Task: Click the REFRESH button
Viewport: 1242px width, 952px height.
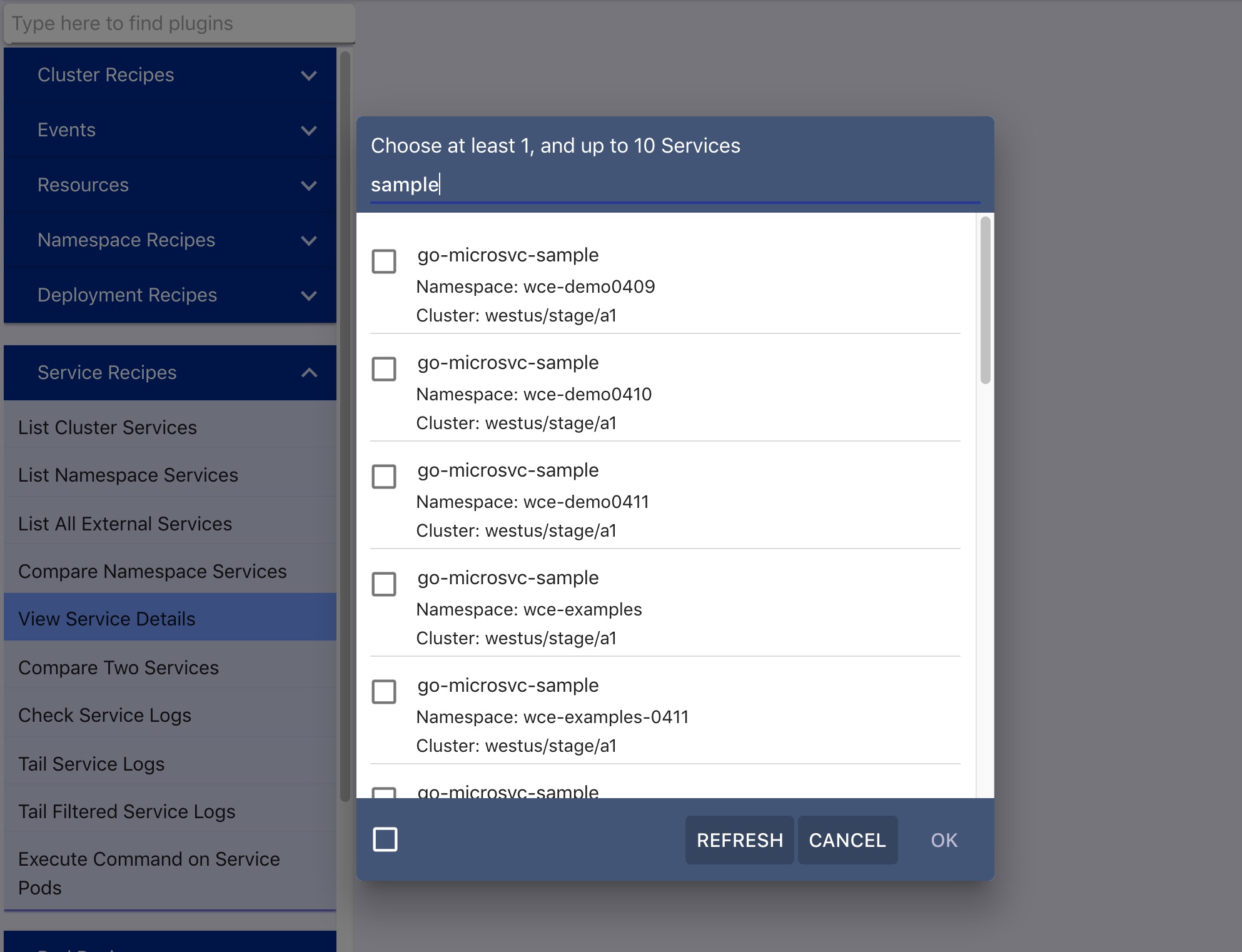Action: coord(739,839)
